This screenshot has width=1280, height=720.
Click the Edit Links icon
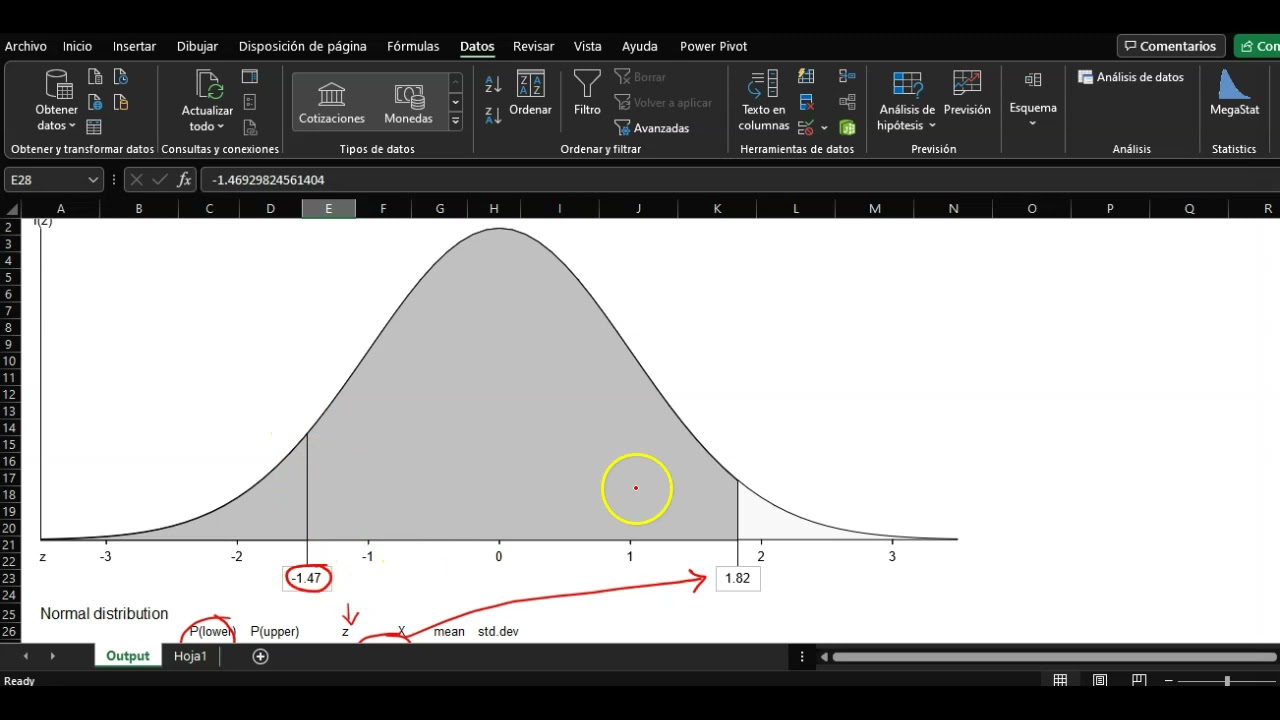pos(250,127)
